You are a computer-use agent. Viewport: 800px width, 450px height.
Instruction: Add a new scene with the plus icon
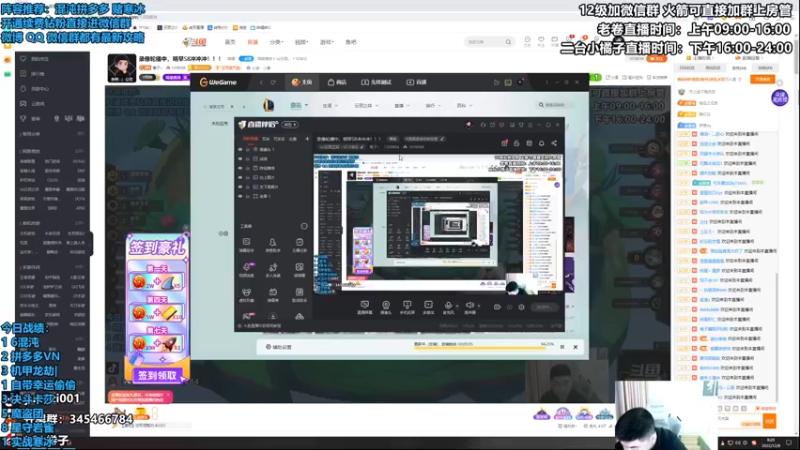click(307, 139)
